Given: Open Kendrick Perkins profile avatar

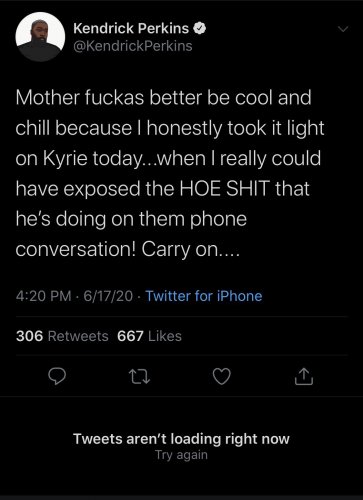Looking at the screenshot, I should (x=40, y=37).
